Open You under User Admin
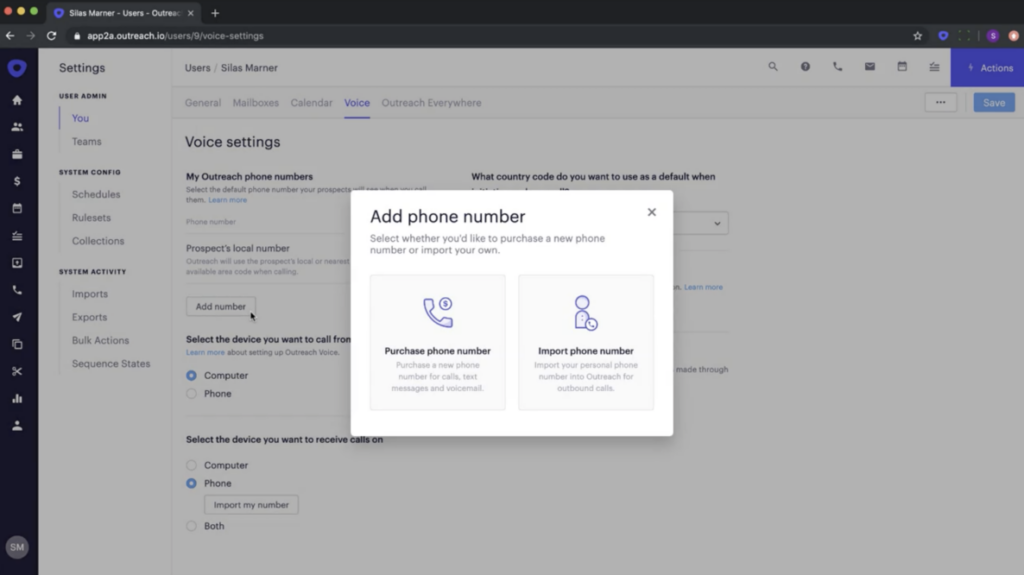1024x575 pixels. point(80,118)
